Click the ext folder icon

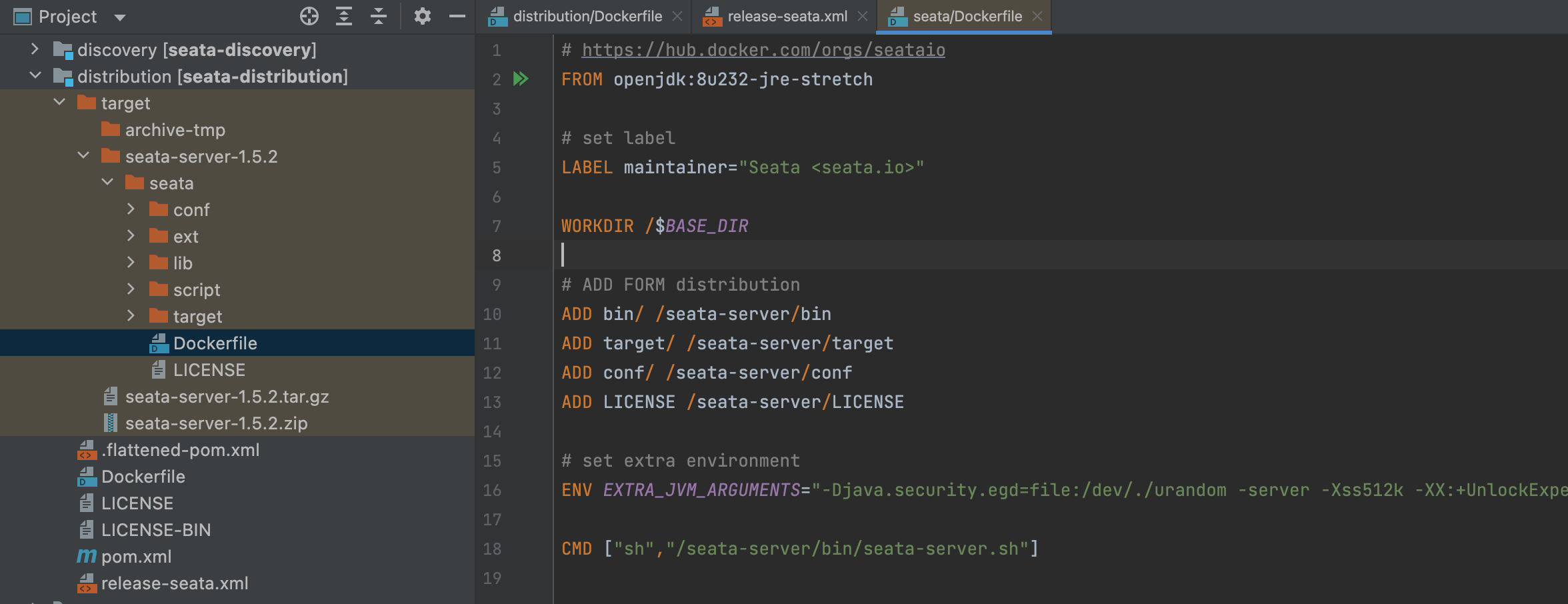(159, 236)
